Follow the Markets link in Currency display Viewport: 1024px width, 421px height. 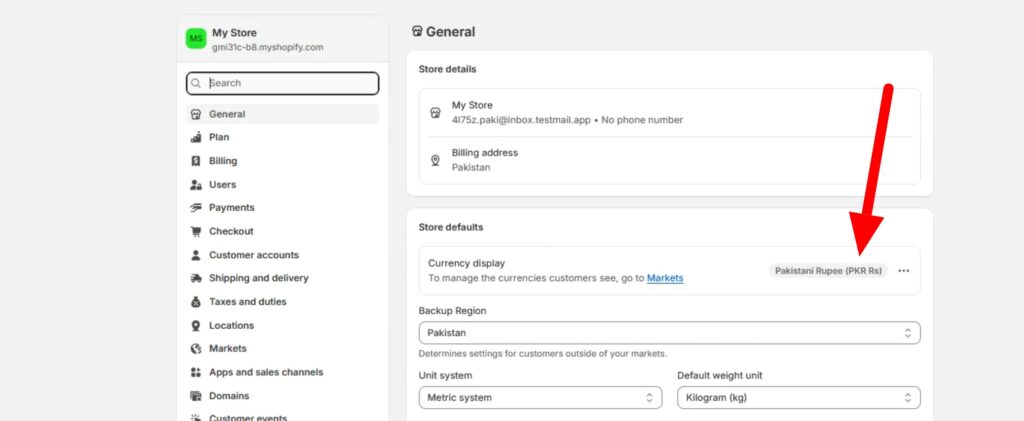pyautogui.click(x=665, y=278)
